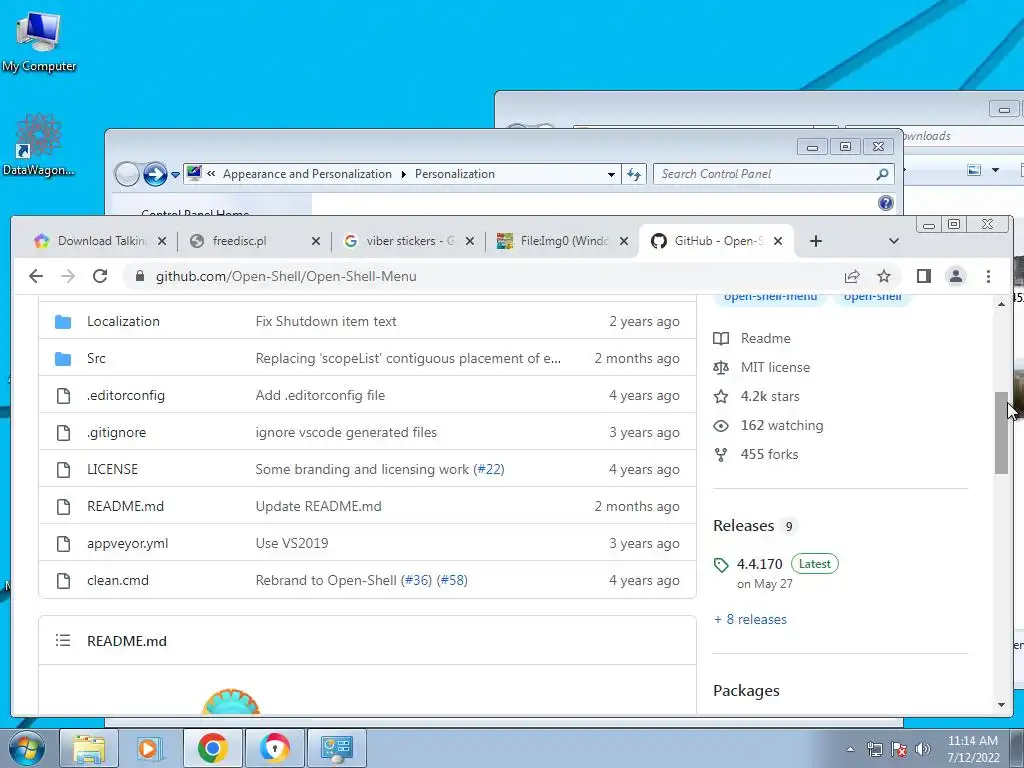This screenshot has height=768, width=1024.
Task: Click 162 watching link
Action: [x=782, y=425]
